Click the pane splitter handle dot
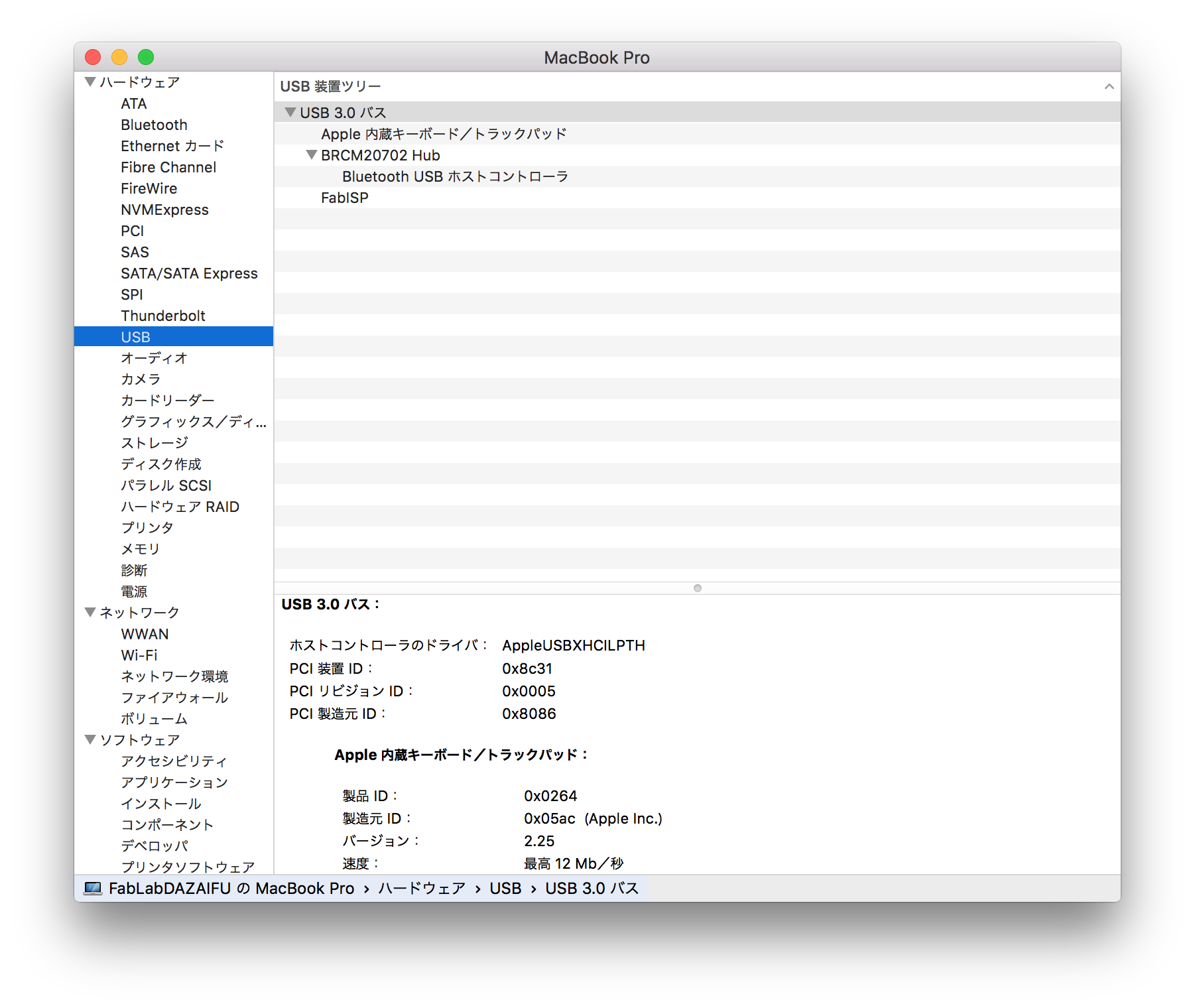The height and width of the screenshot is (1008, 1195). [x=698, y=588]
